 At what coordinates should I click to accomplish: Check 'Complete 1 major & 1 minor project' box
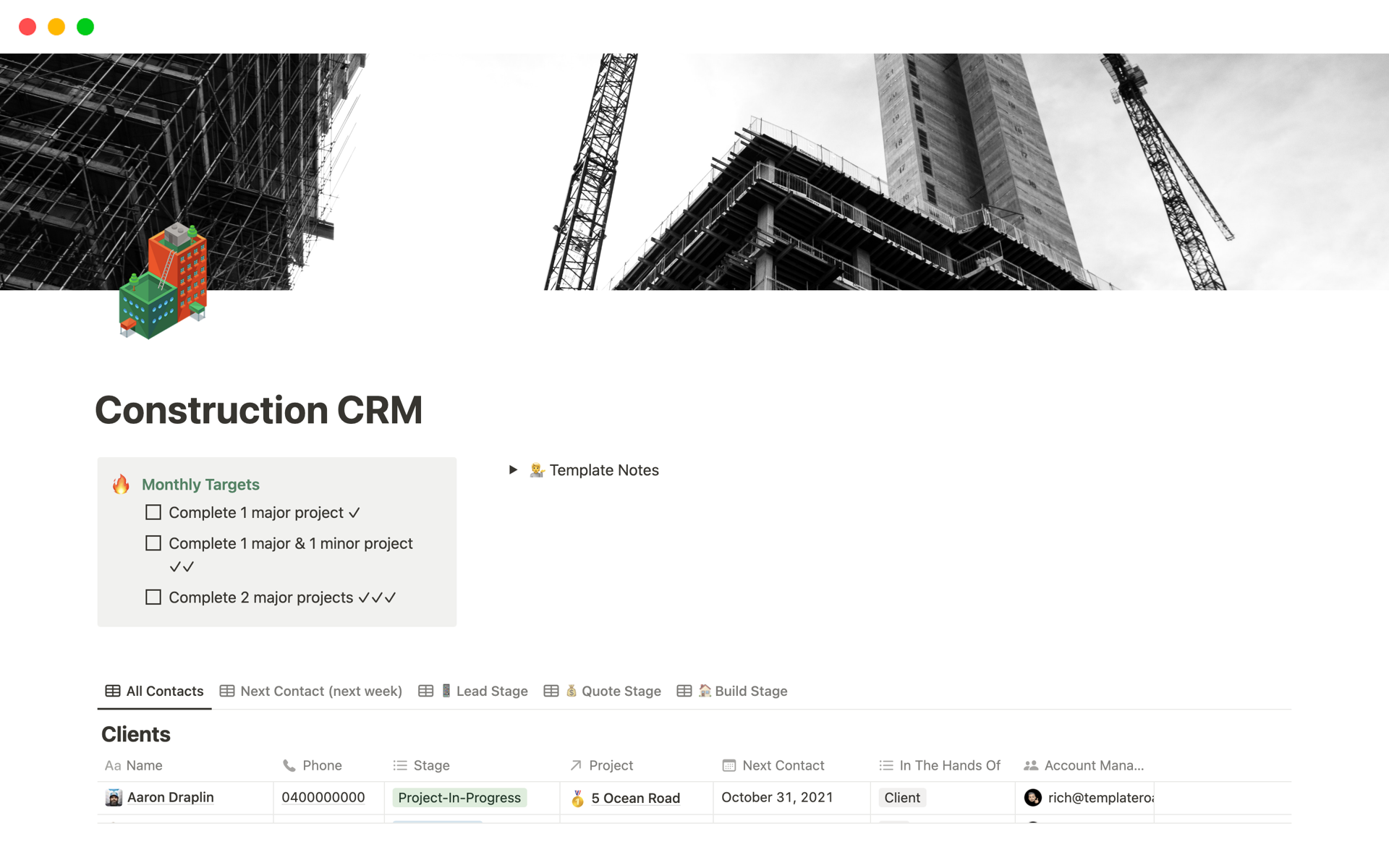tap(153, 543)
